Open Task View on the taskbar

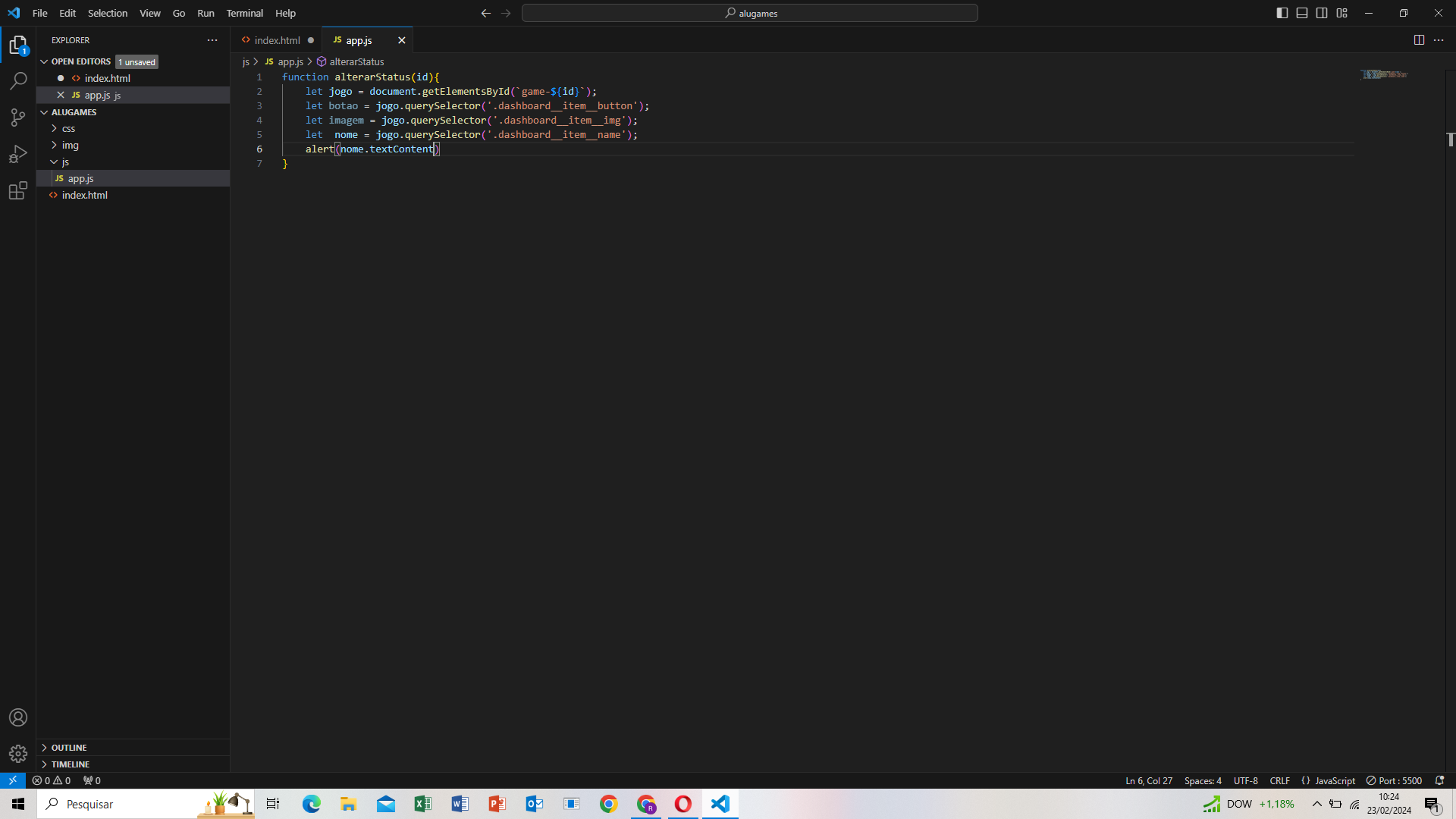click(x=273, y=804)
